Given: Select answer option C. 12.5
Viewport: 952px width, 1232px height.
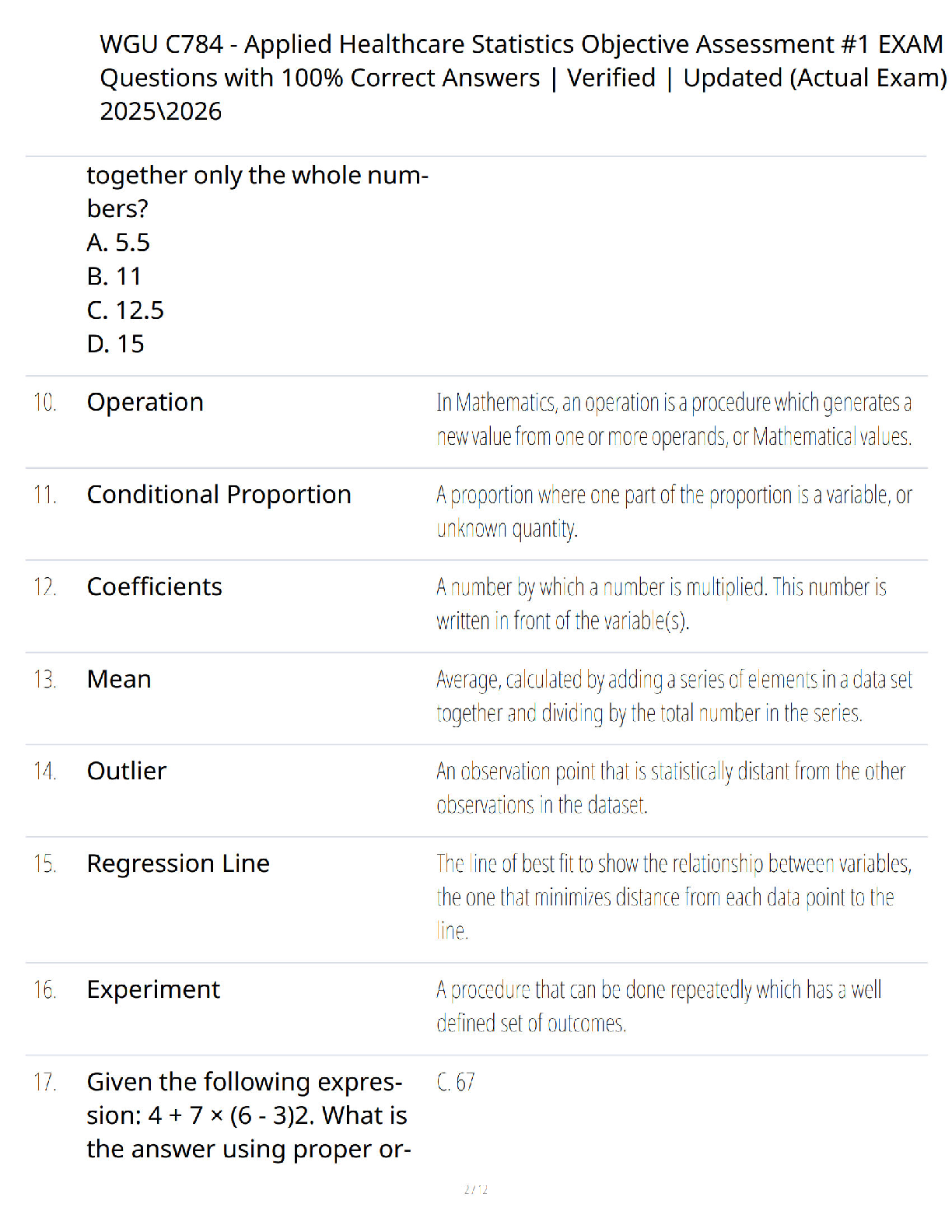Looking at the screenshot, I should (125, 310).
